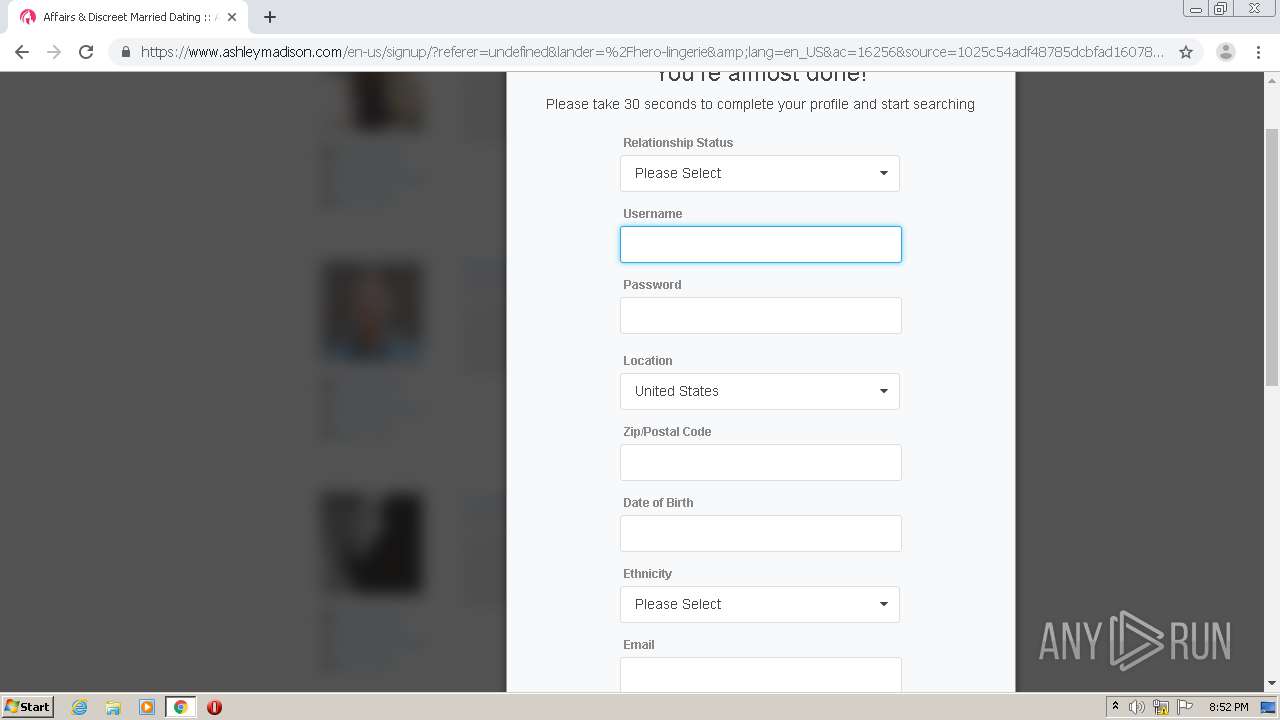This screenshot has width=1280, height=720.
Task: Click the Zip/Postal Code label
Action: click(x=667, y=431)
